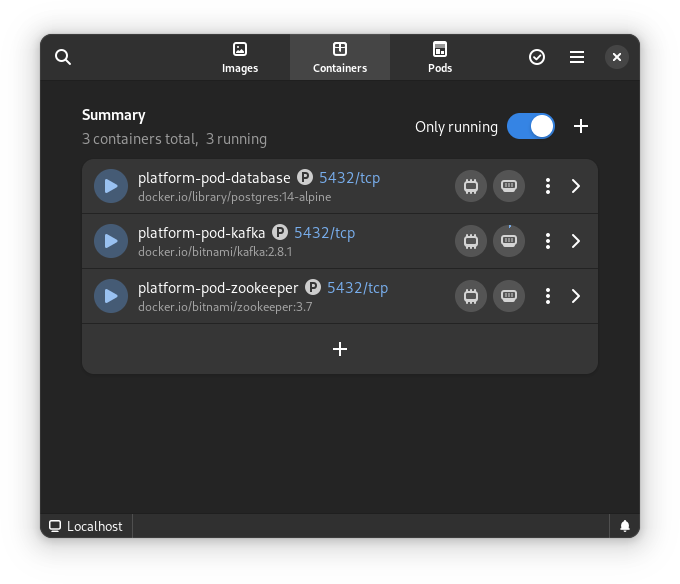
Task: Click the add container row at list bottom
Action: [340, 349]
